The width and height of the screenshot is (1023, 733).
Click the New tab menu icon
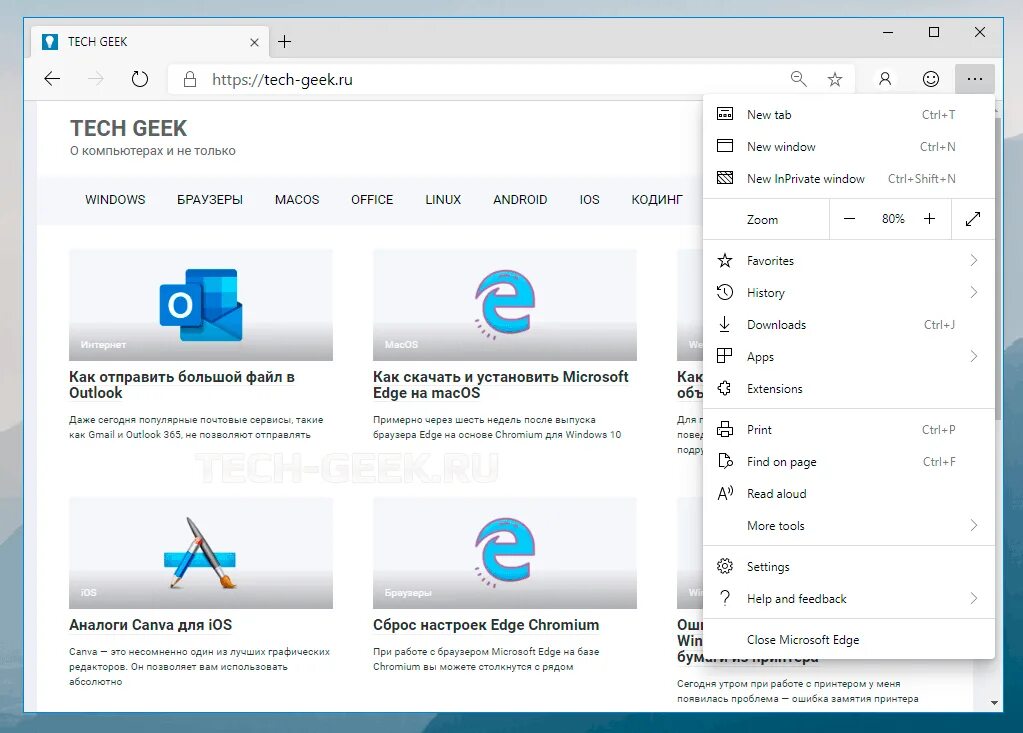[725, 114]
